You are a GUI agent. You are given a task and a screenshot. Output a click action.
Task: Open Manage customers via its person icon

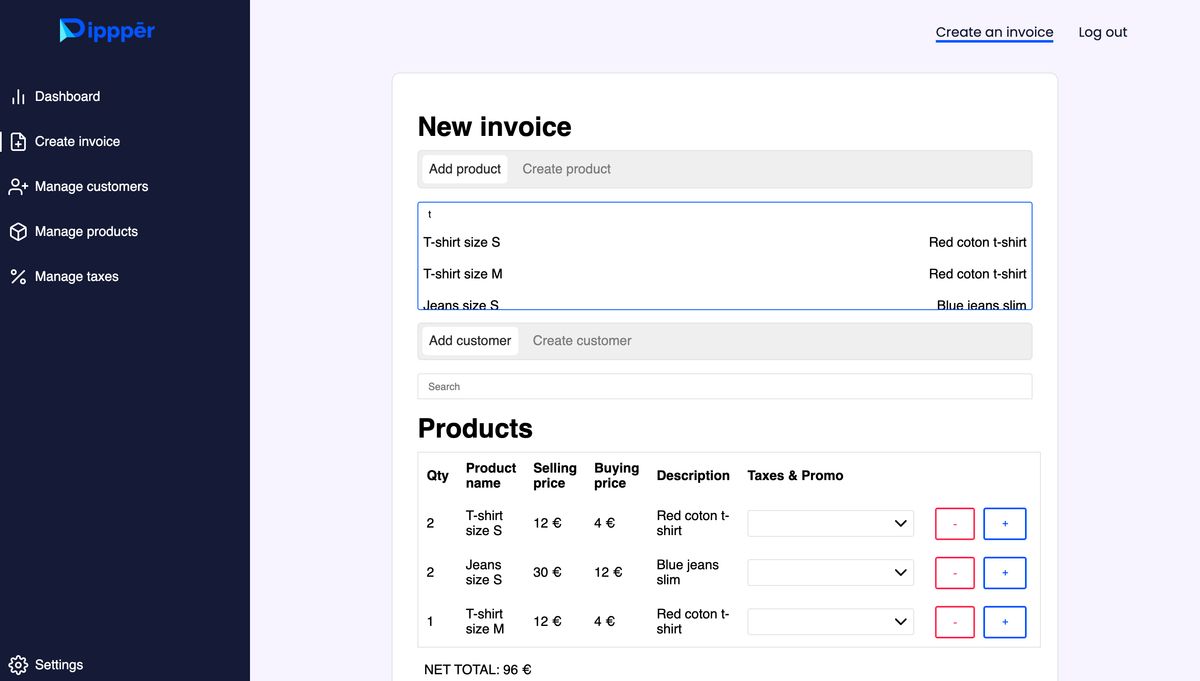click(18, 186)
